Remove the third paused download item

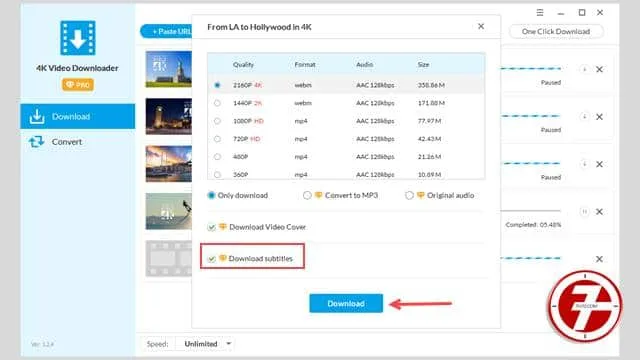(x=599, y=164)
